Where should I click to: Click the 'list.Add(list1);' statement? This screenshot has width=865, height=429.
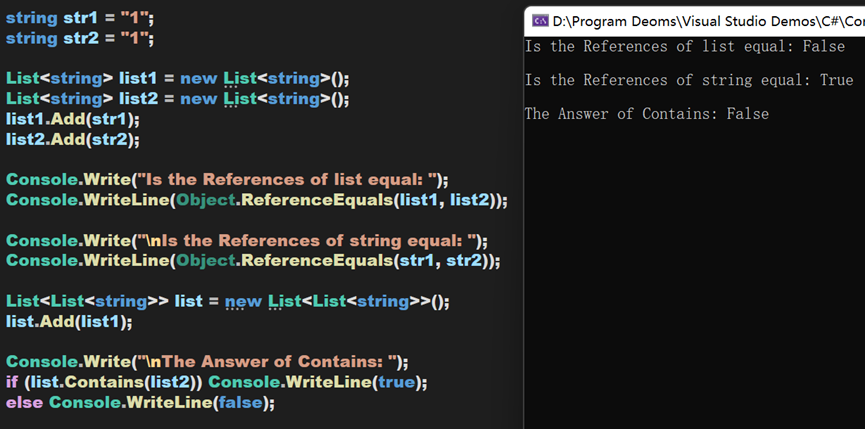(x=69, y=322)
